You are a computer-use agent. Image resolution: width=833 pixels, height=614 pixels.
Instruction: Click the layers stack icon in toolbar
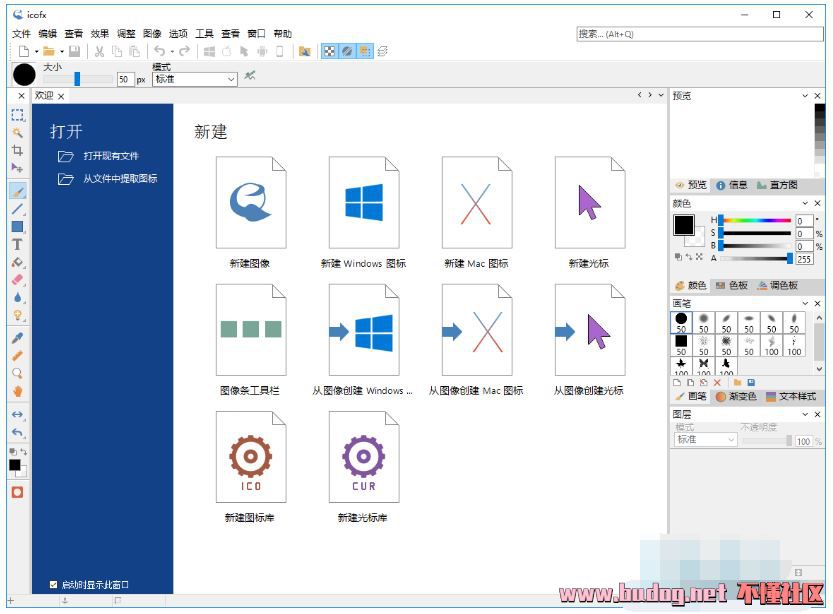coord(382,51)
